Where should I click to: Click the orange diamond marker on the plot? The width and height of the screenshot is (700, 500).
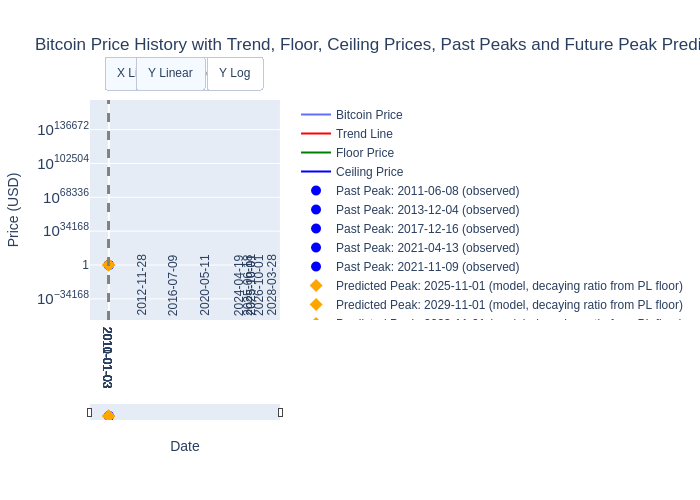pyautogui.click(x=108, y=265)
